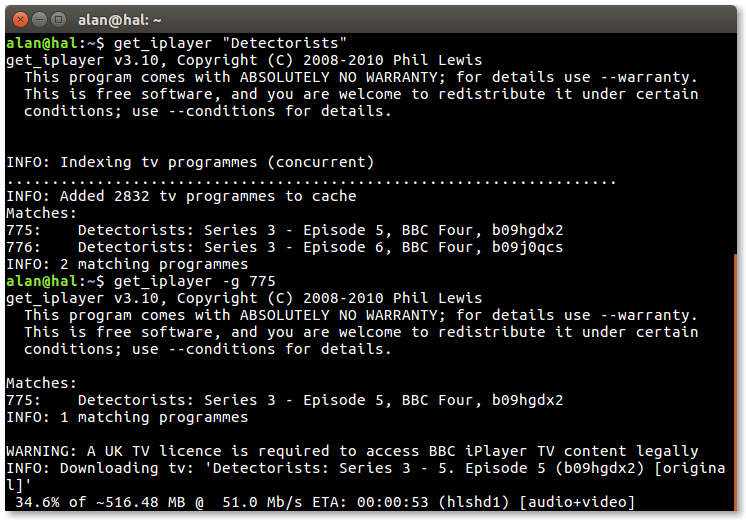This screenshot has width=746, height=520.
Task: Click the "INFO: 2 matching programmes" line
Action: (127, 264)
